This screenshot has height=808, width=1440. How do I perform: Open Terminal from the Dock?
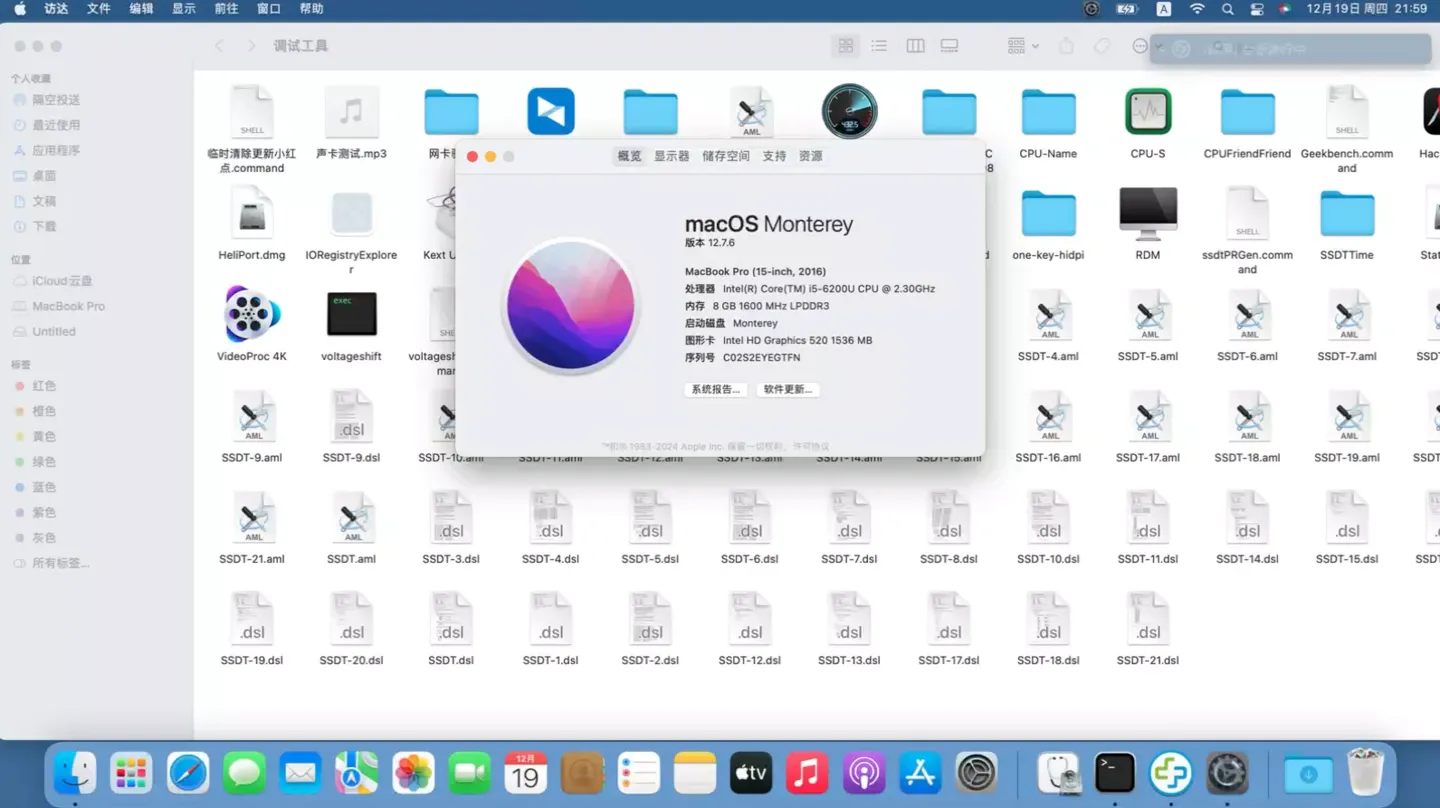(x=1114, y=773)
